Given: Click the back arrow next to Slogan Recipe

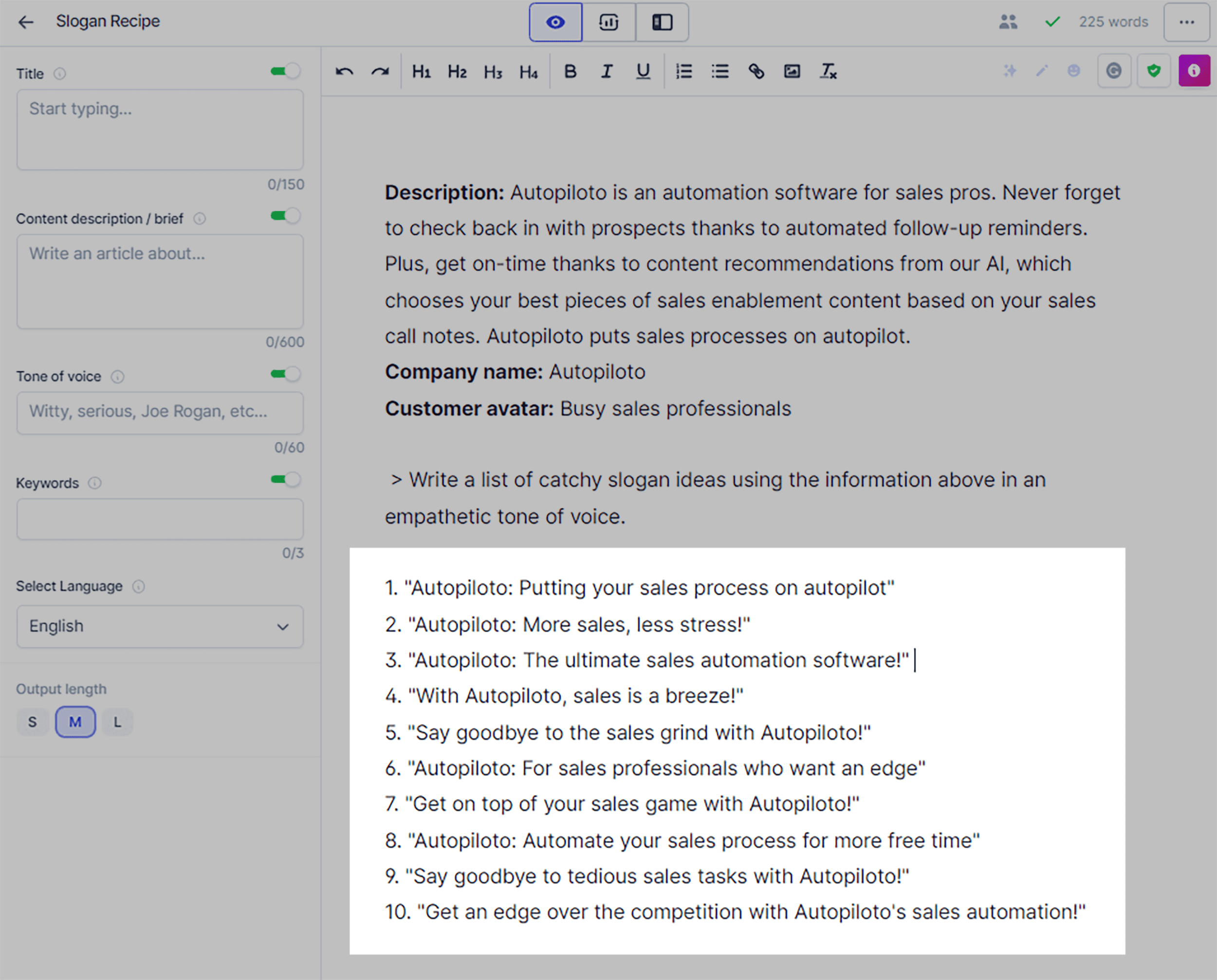Looking at the screenshot, I should [x=25, y=22].
